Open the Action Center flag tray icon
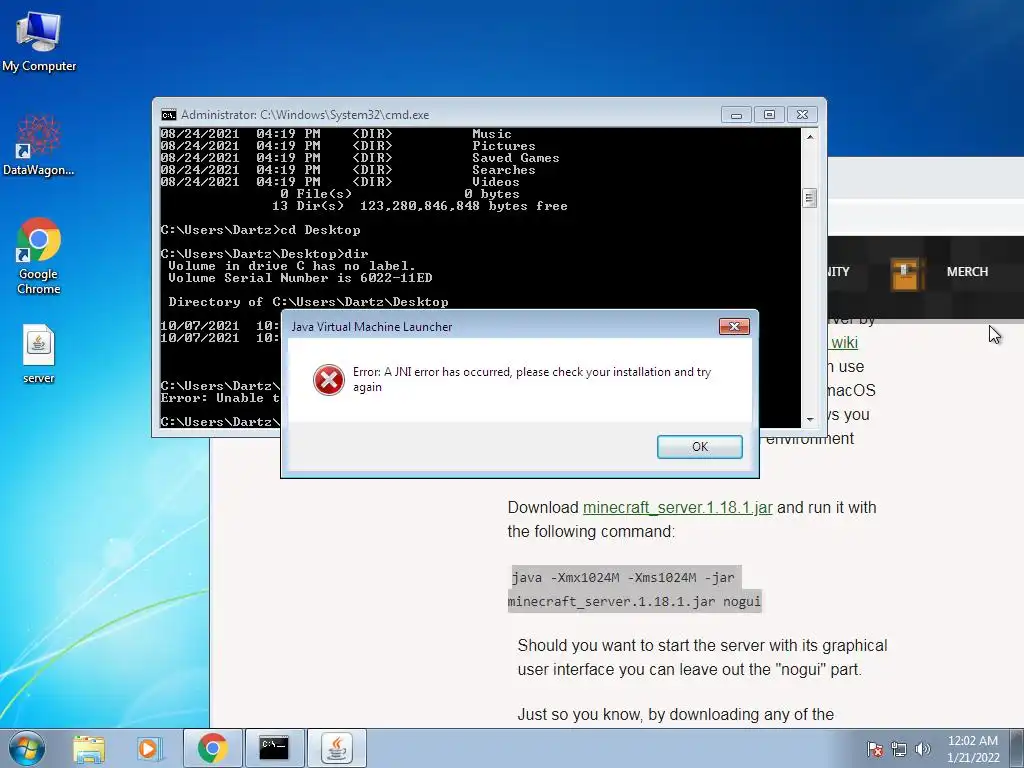This screenshot has width=1024, height=768. [x=875, y=749]
